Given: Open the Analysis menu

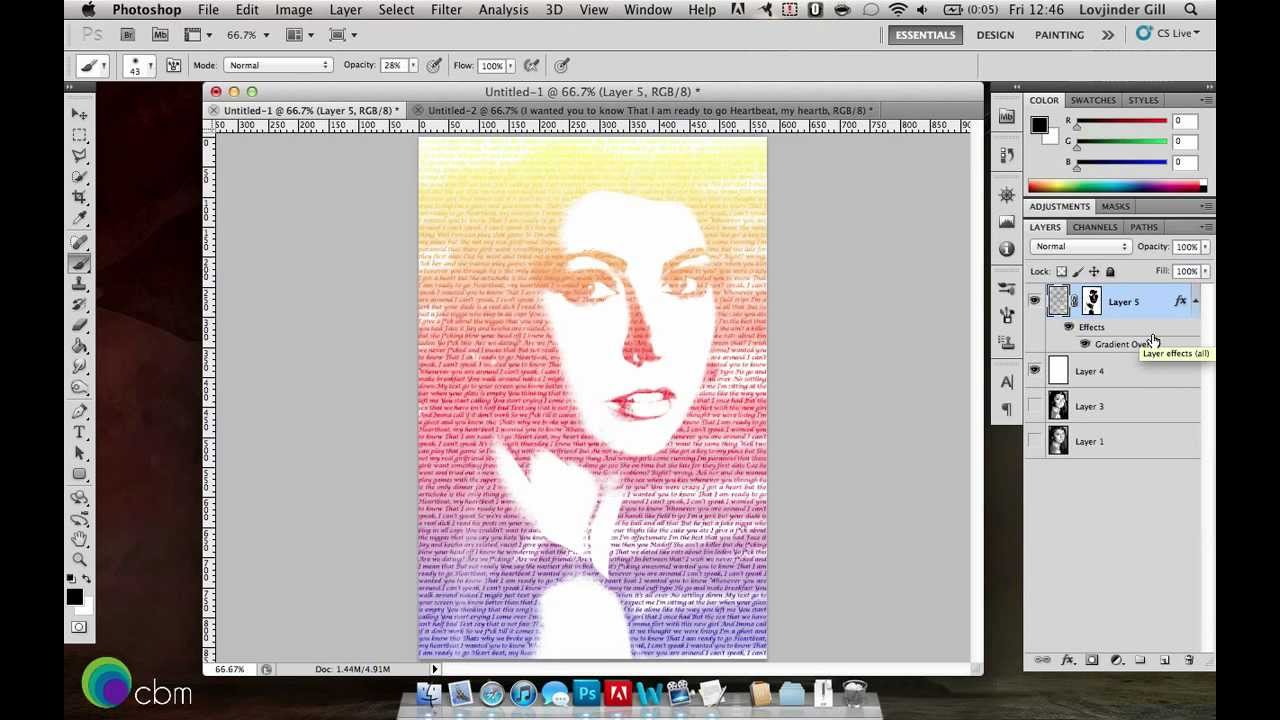Looking at the screenshot, I should click(503, 10).
